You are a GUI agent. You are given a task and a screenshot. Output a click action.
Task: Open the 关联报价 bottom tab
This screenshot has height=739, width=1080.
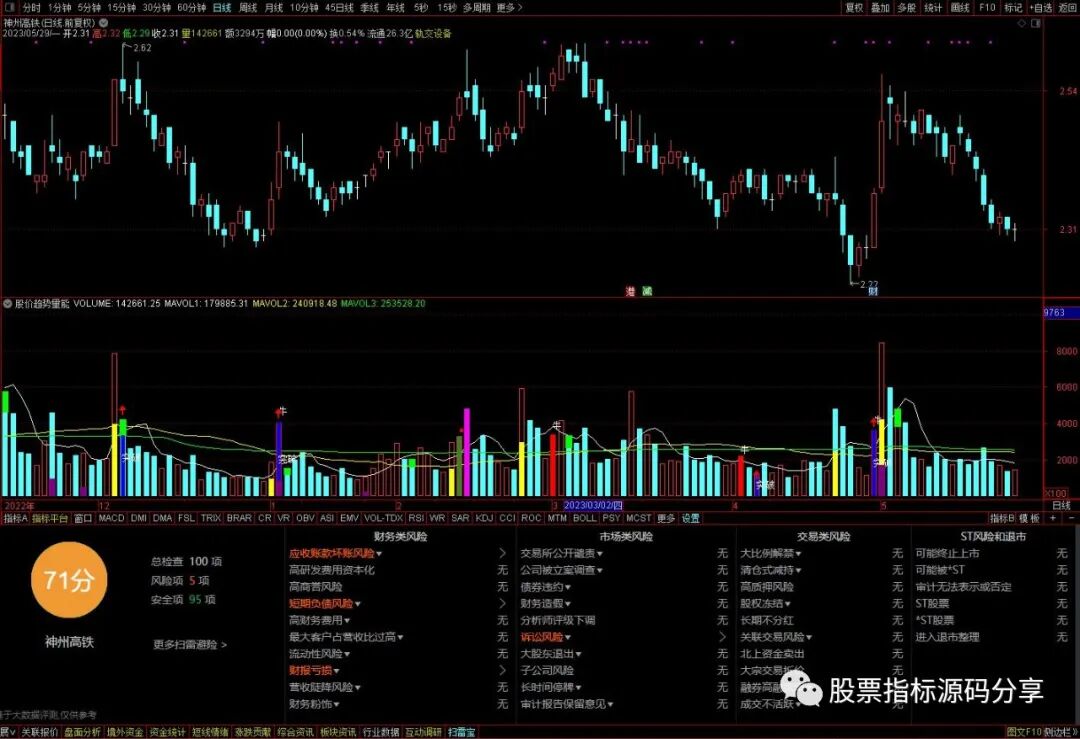tap(39, 732)
